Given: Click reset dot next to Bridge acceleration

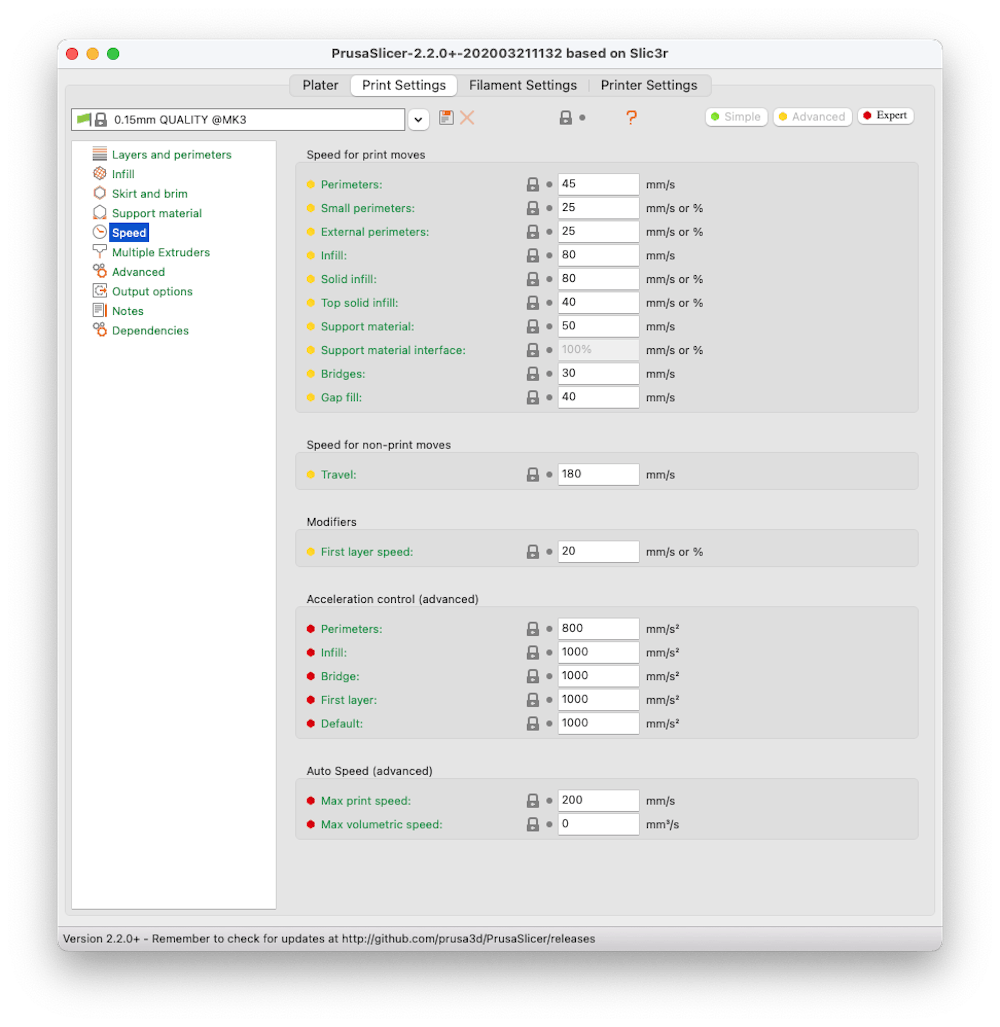Looking at the screenshot, I should click(549, 677).
